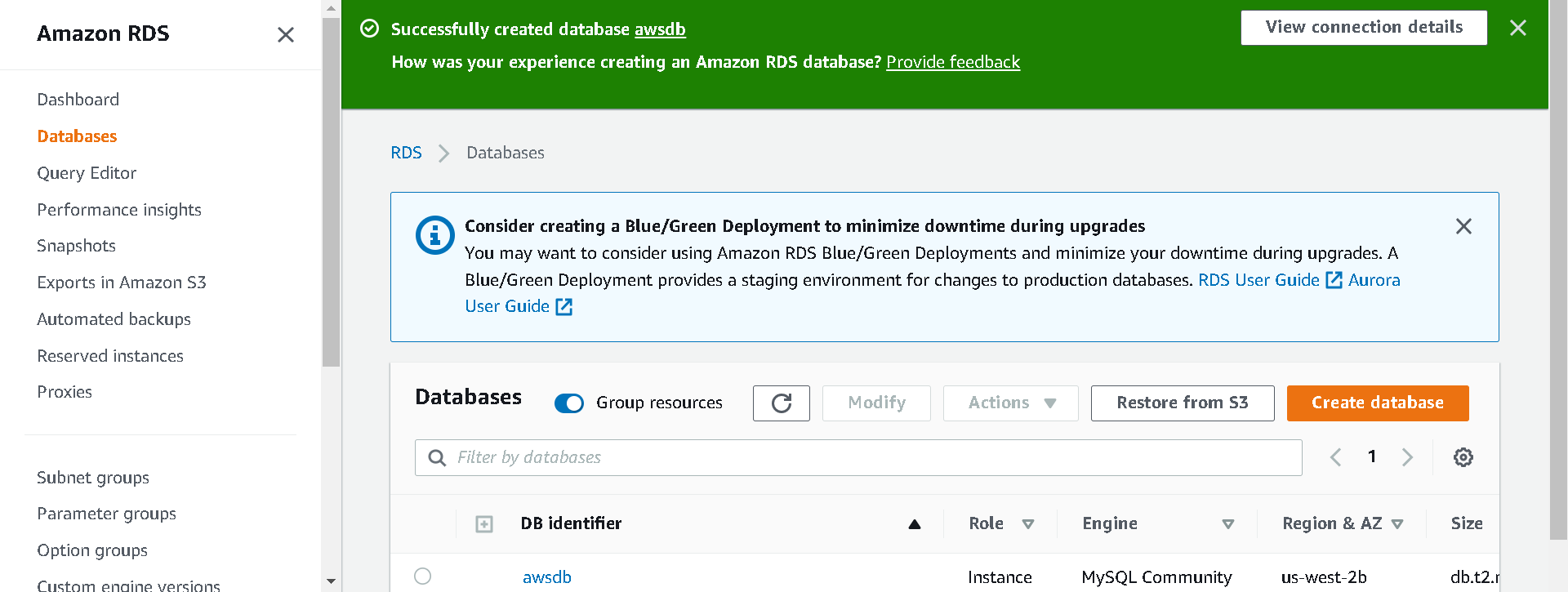The width and height of the screenshot is (1568, 592).
Task: Open Option groups in the sidebar
Action: pos(92,550)
